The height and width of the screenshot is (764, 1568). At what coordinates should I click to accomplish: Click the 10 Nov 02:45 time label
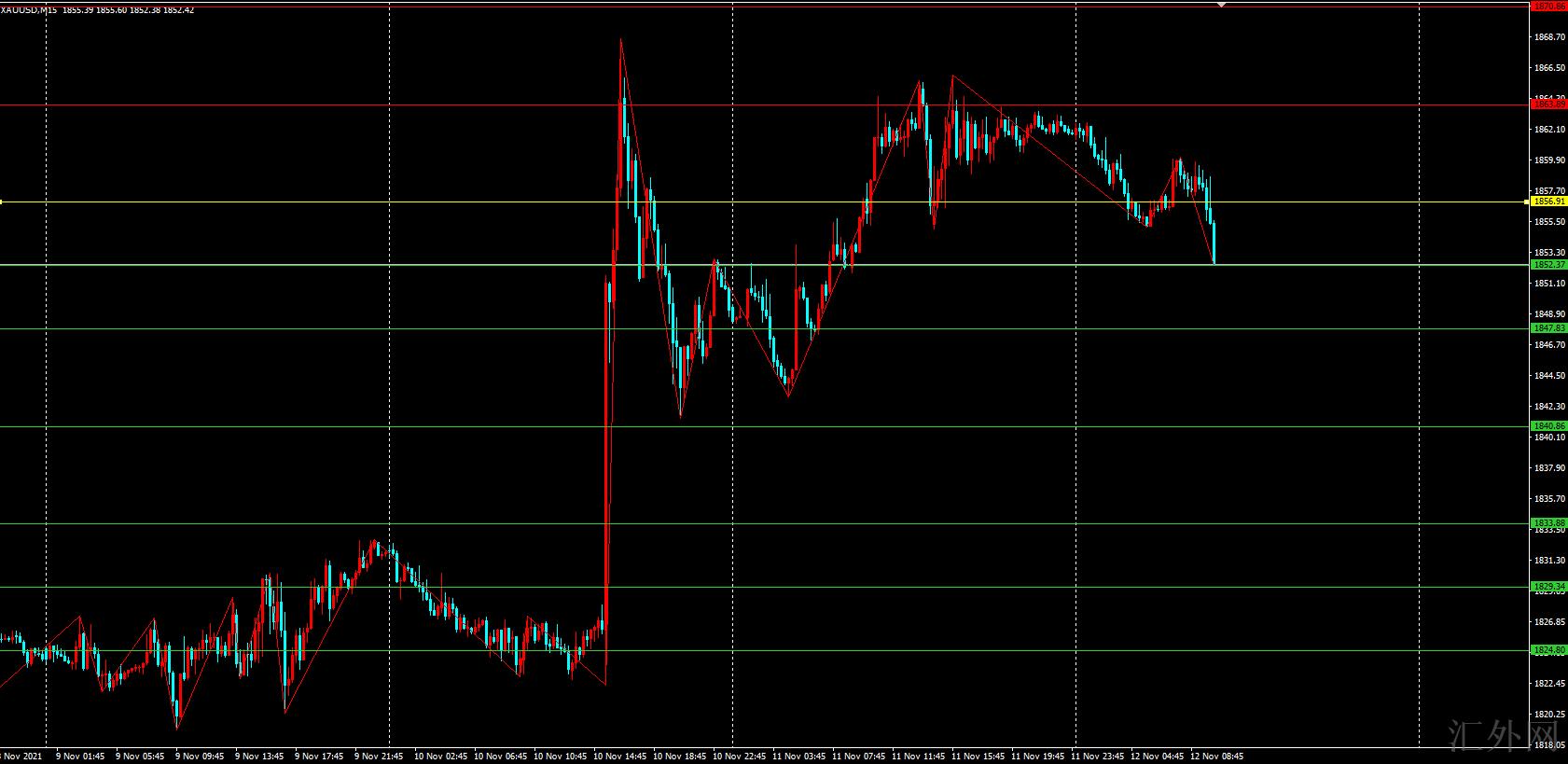[441, 757]
